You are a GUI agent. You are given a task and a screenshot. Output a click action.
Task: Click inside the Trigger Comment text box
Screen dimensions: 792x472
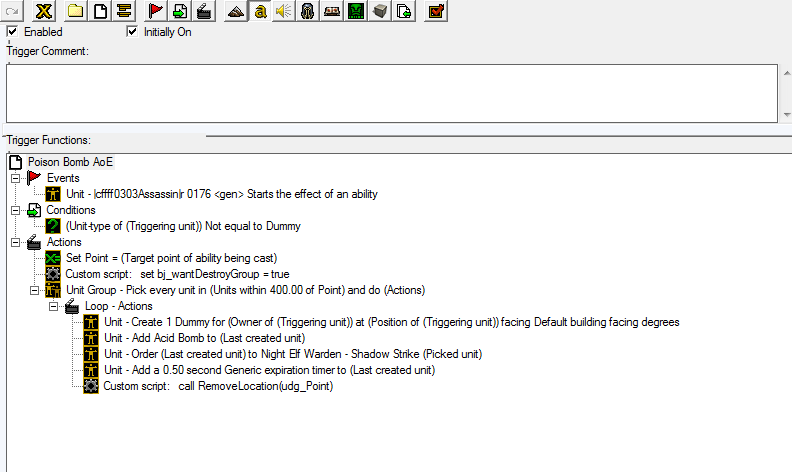point(391,93)
